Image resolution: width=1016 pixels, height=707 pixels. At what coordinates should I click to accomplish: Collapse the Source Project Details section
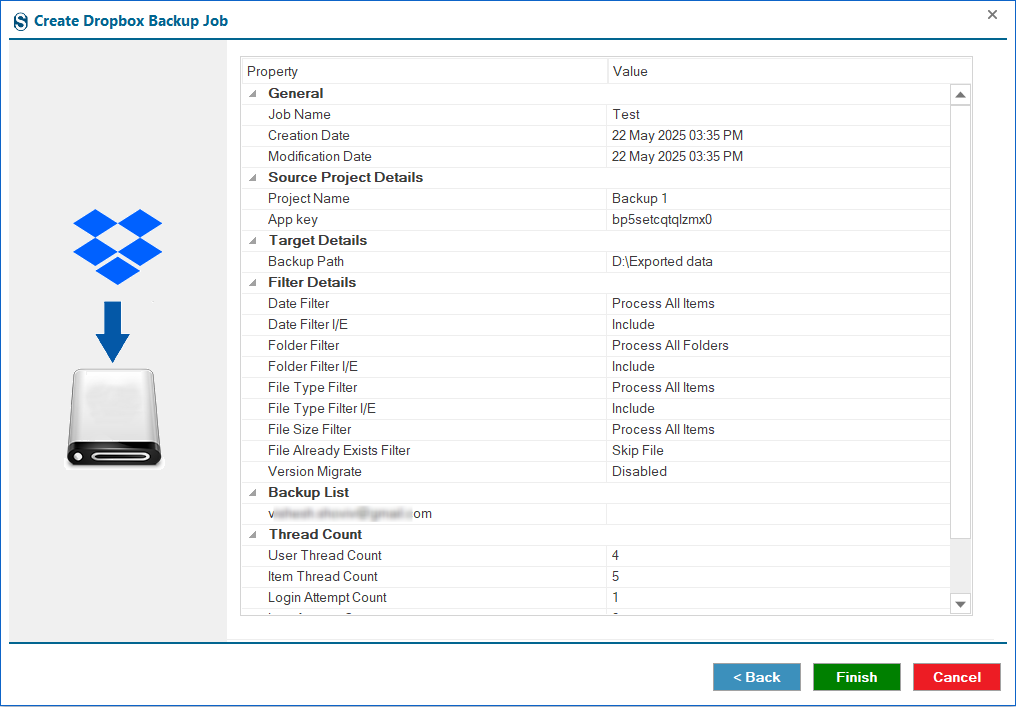coord(253,178)
